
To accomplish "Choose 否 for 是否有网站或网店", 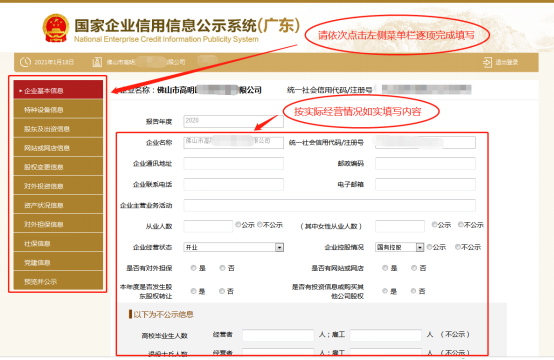I will coord(414,268).
